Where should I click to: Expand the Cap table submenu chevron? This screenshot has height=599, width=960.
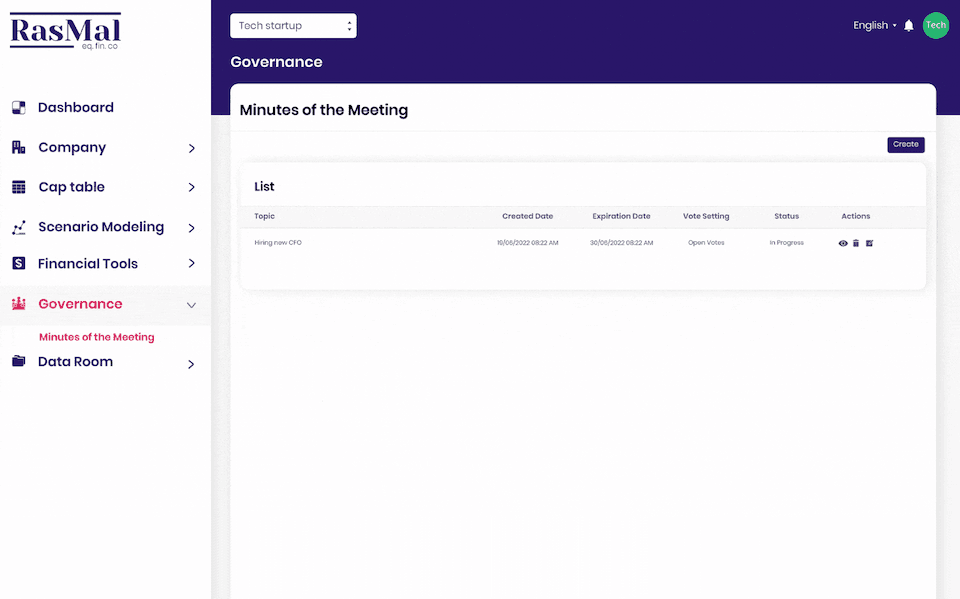tap(192, 187)
